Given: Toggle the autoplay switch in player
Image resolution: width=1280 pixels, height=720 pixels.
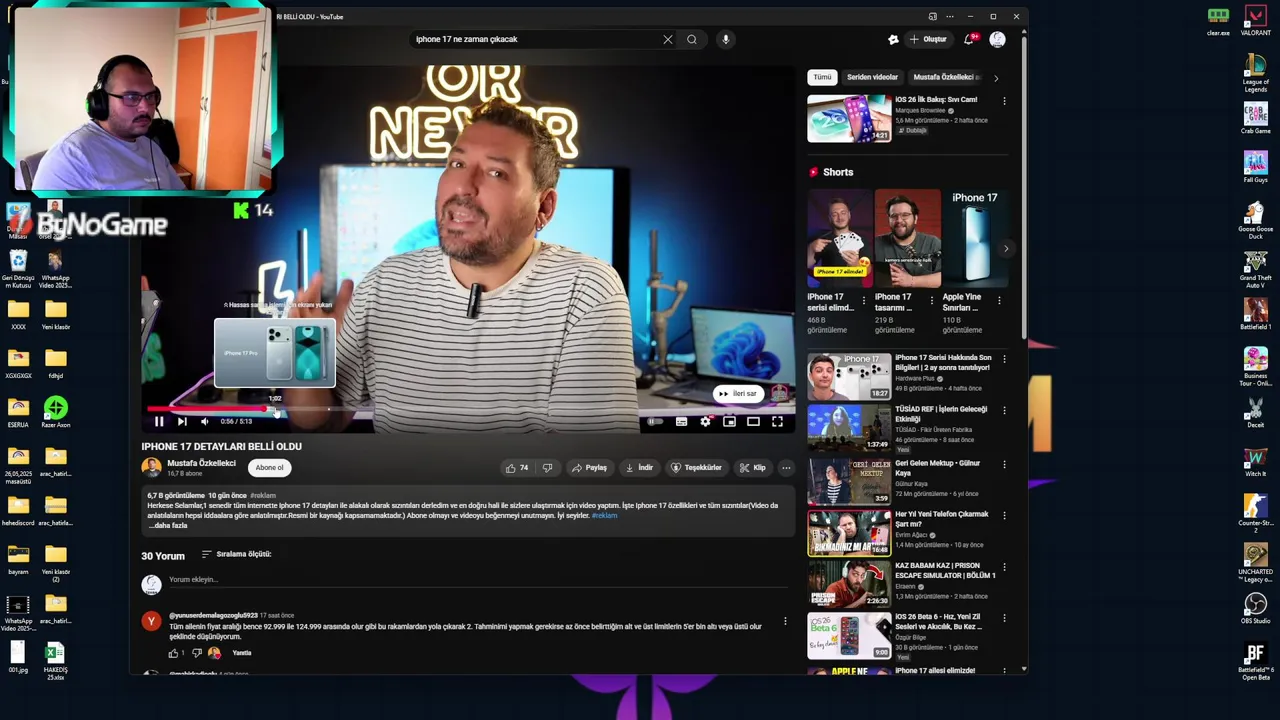Looking at the screenshot, I should [654, 422].
